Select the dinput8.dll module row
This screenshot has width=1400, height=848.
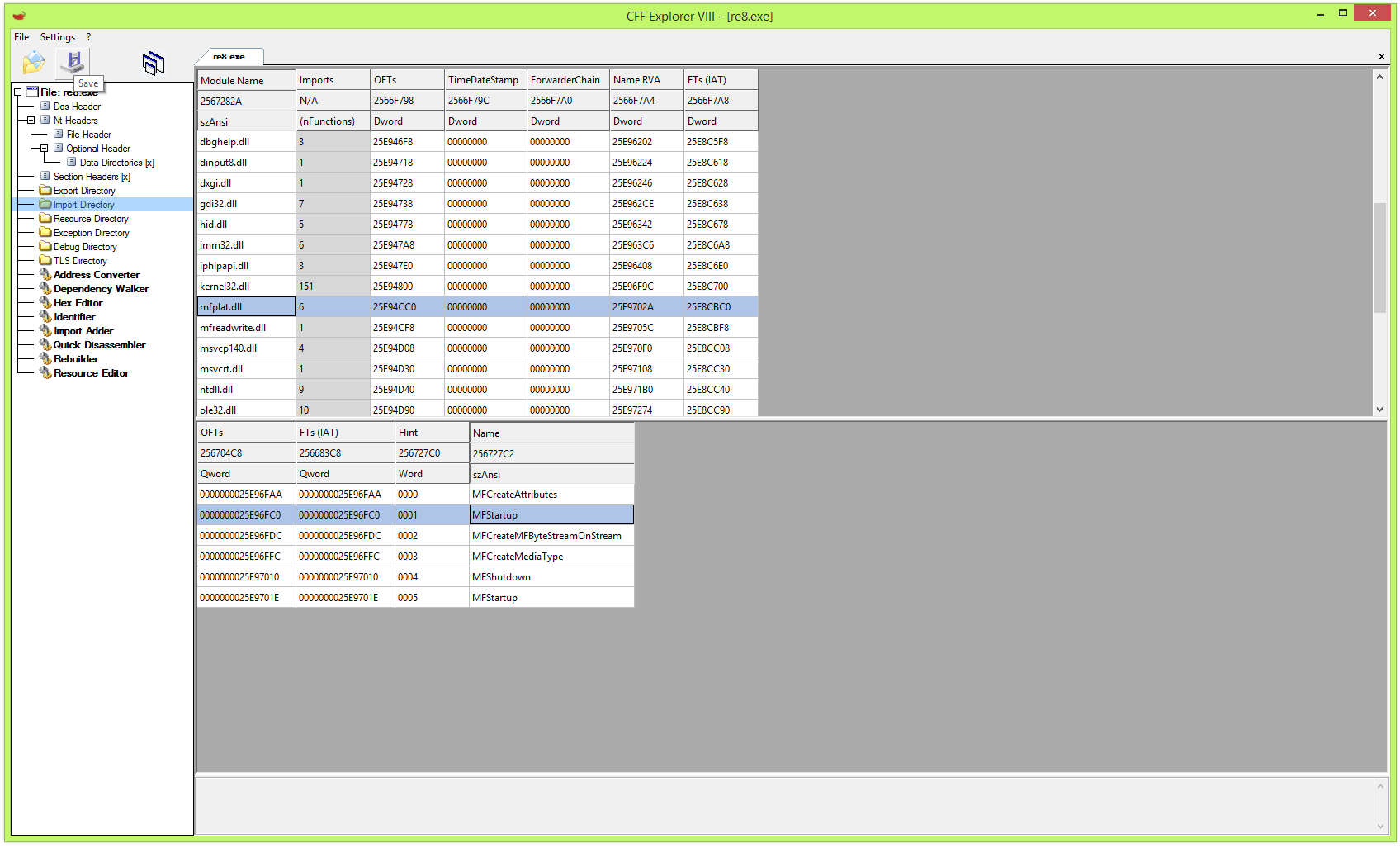477,163
